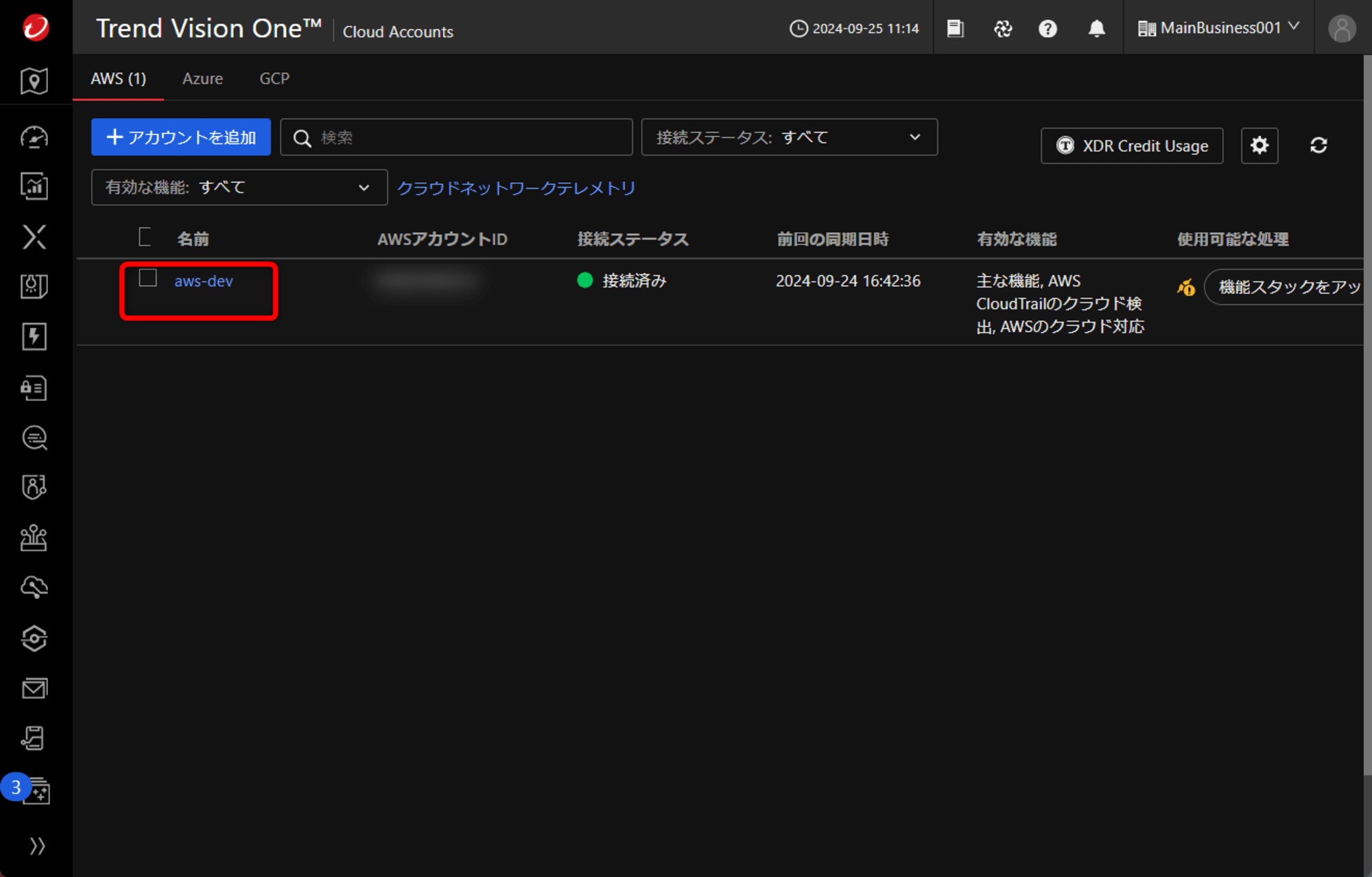Click the 2024-09-24 16:42:36 sync time
Viewport: 1372px width, 877px height.
pos(848,281)
